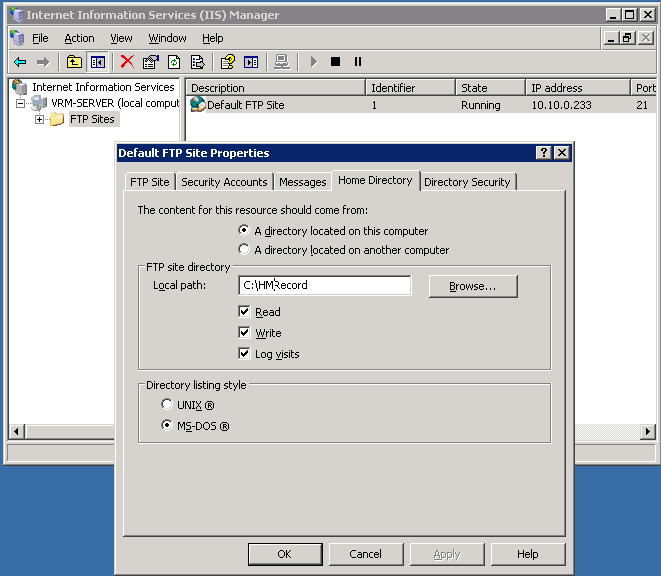Sort by the State column header
The image size is (661, 576).
(491, 88)
